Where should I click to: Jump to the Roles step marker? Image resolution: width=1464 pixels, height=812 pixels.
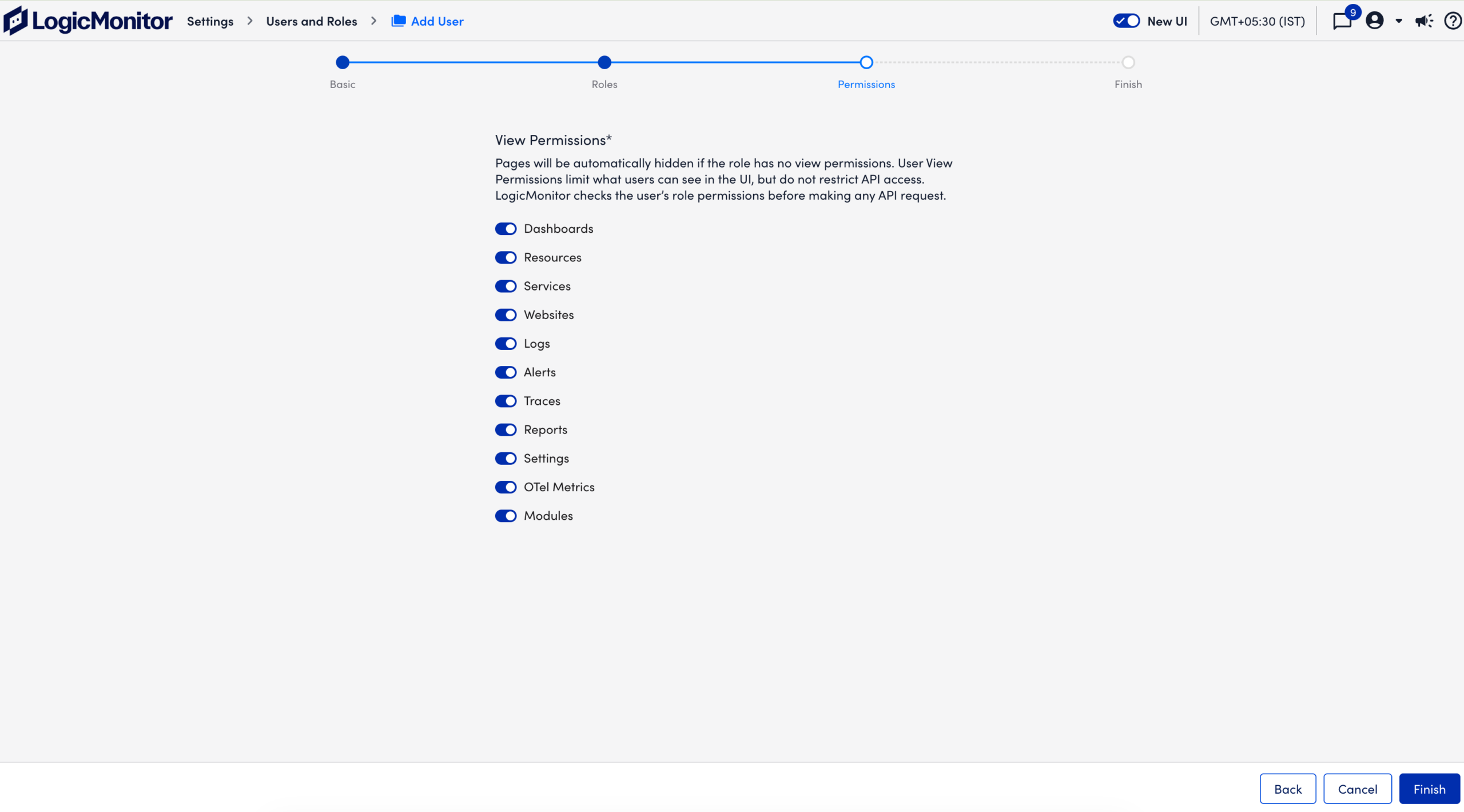604,62
